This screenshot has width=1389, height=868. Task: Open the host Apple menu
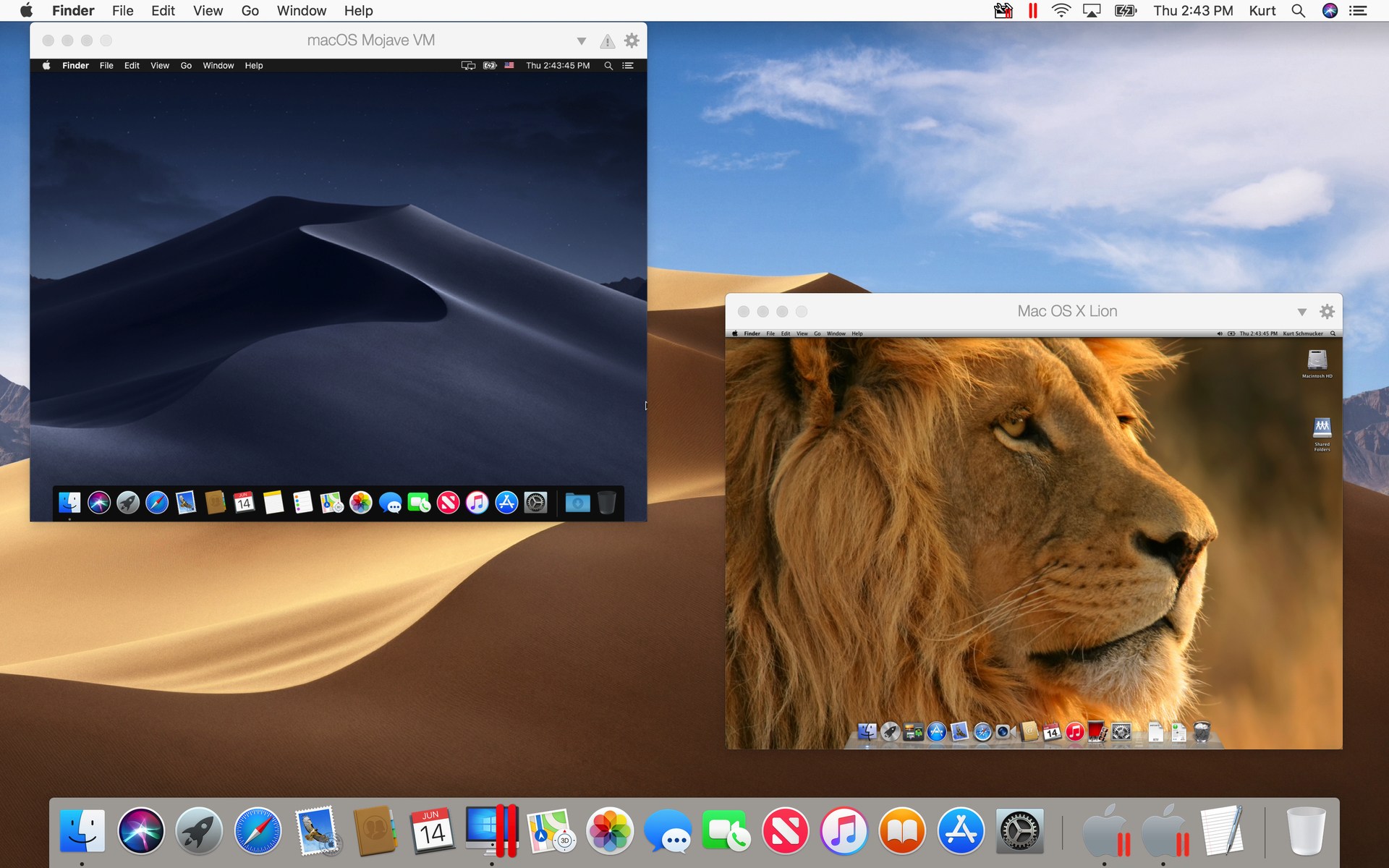[26, 11]
